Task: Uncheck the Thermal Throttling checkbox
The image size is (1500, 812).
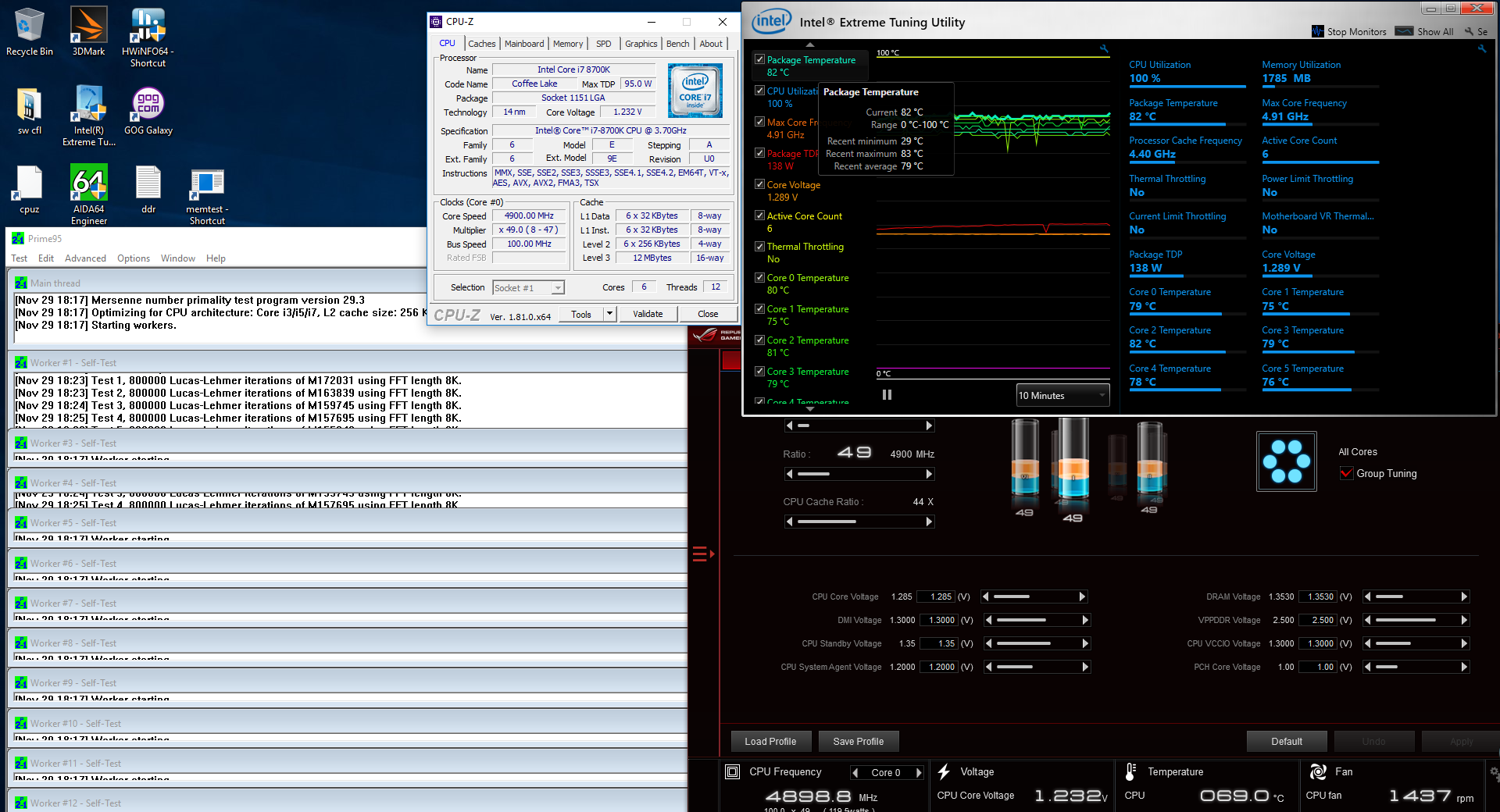Action: [x=759, y=246]
